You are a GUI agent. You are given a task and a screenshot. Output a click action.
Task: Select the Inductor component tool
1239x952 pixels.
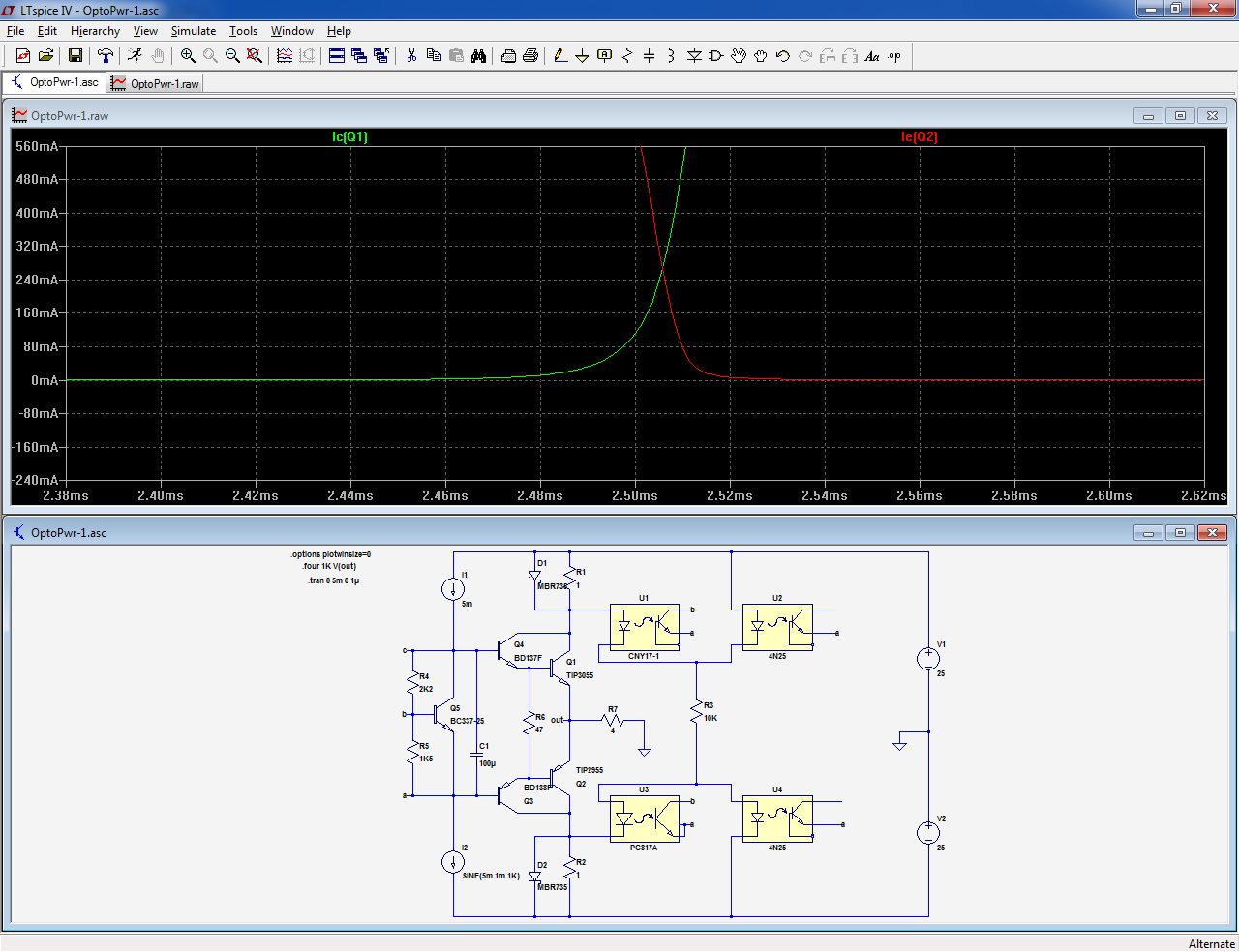click(672, 56)
